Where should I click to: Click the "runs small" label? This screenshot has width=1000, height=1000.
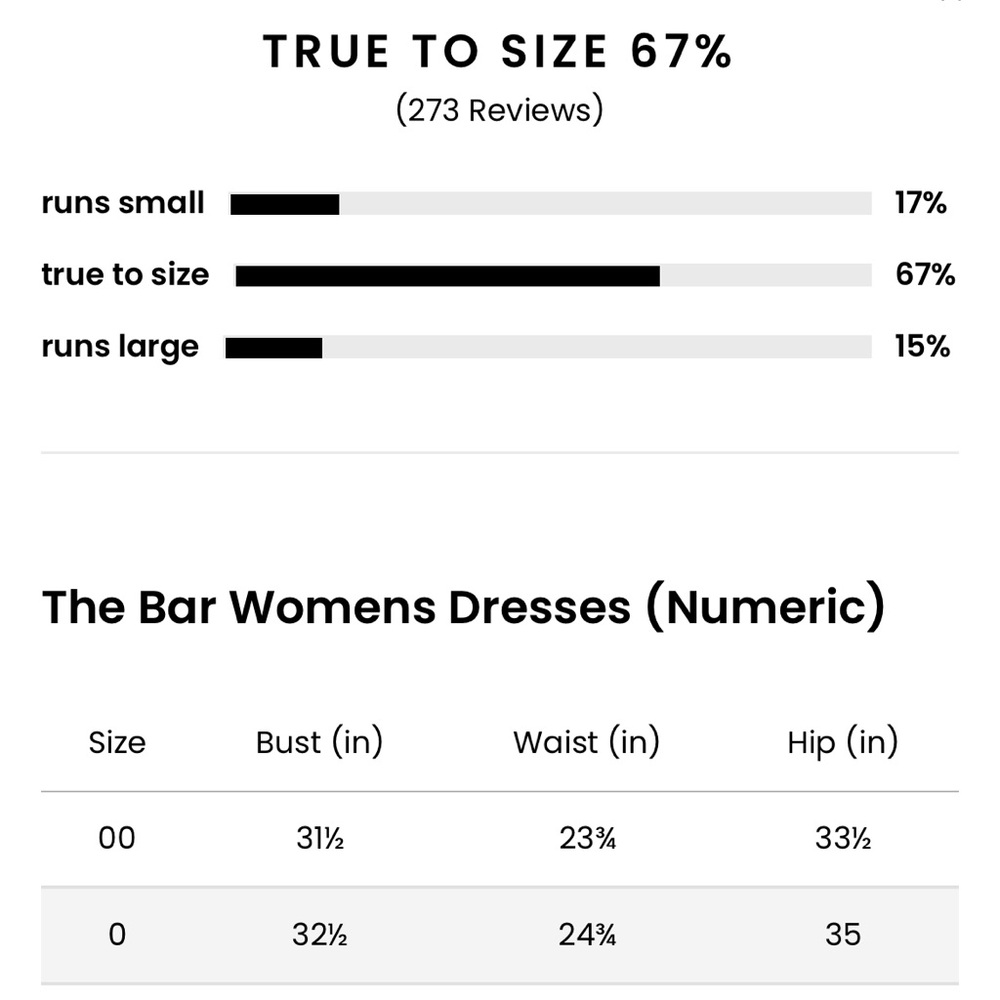[123, 203]
